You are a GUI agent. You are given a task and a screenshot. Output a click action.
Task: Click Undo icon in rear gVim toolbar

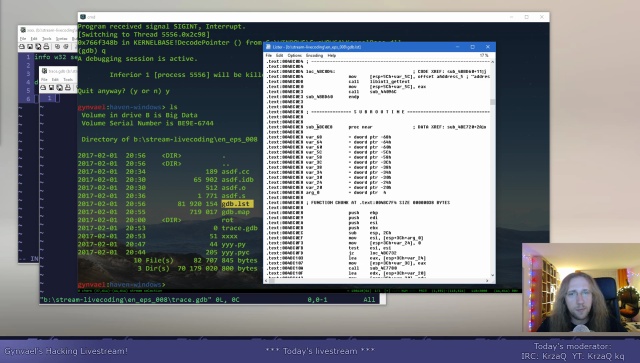click(x=58, y=47)
